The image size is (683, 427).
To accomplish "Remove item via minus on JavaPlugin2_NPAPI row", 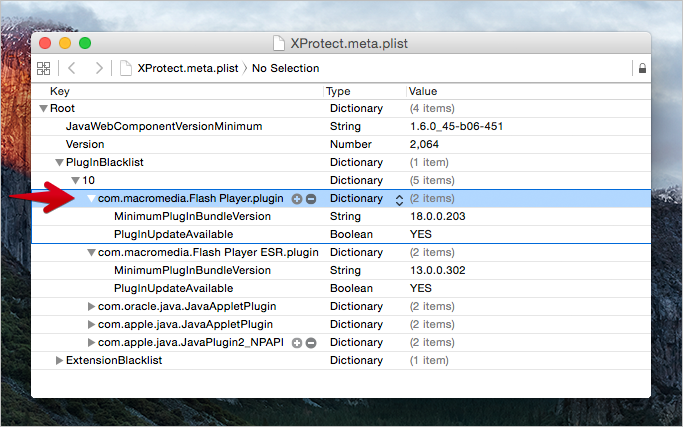I will (311, 343).
